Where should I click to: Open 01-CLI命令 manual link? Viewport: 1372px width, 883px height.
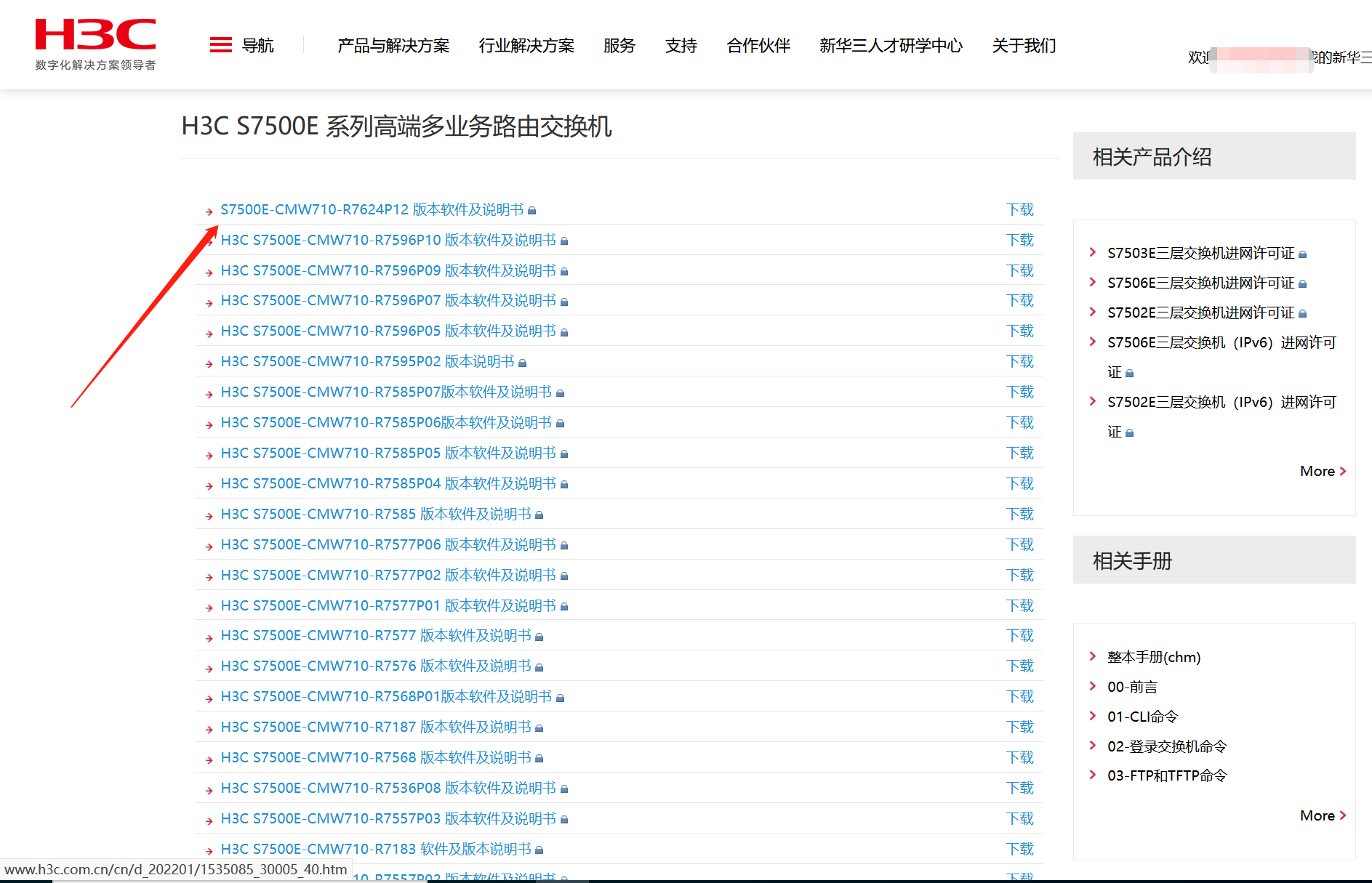click(1142, 717)
